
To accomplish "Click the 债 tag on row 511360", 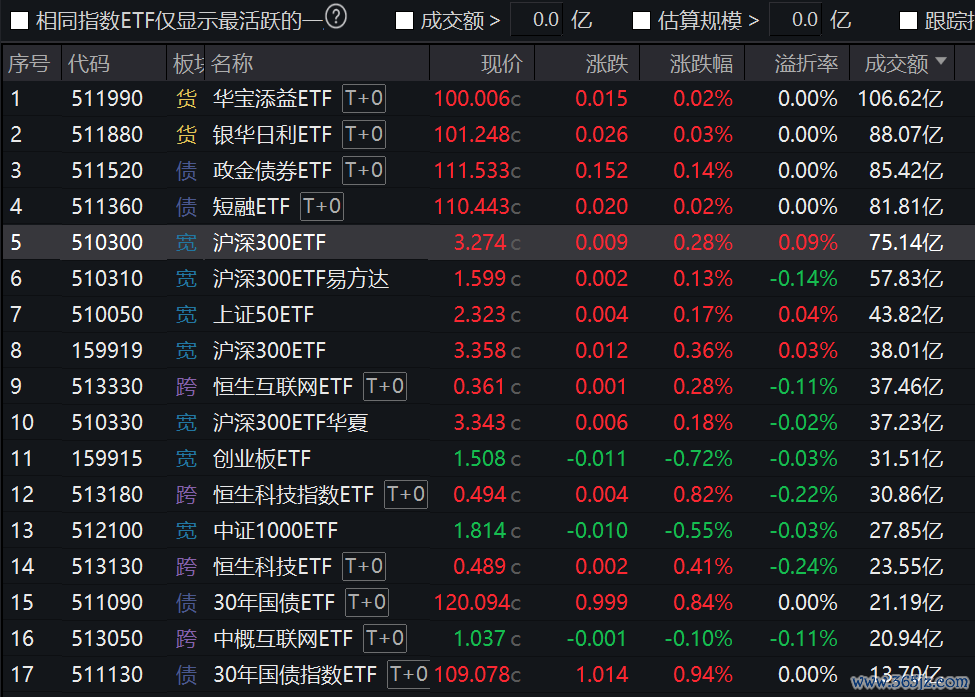I will pos(187,207).
